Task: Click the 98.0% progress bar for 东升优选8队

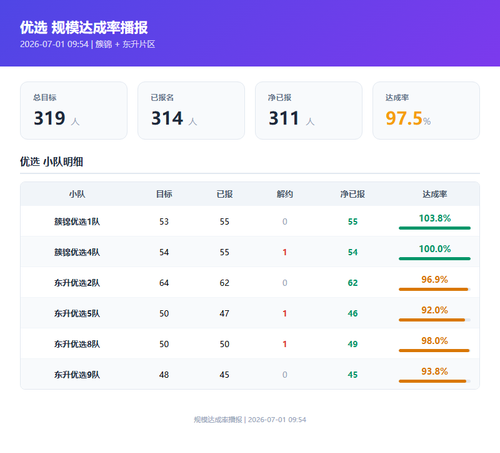Action: [x=435, y=351]
